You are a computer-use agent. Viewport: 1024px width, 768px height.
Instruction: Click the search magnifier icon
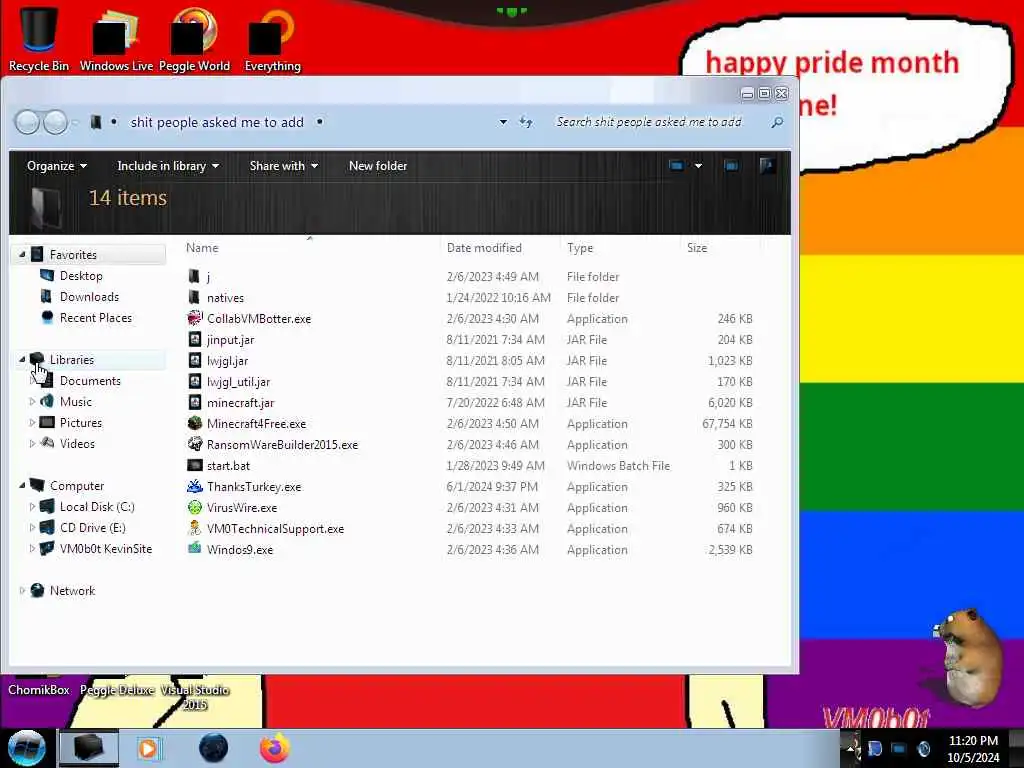coord(776,122)
